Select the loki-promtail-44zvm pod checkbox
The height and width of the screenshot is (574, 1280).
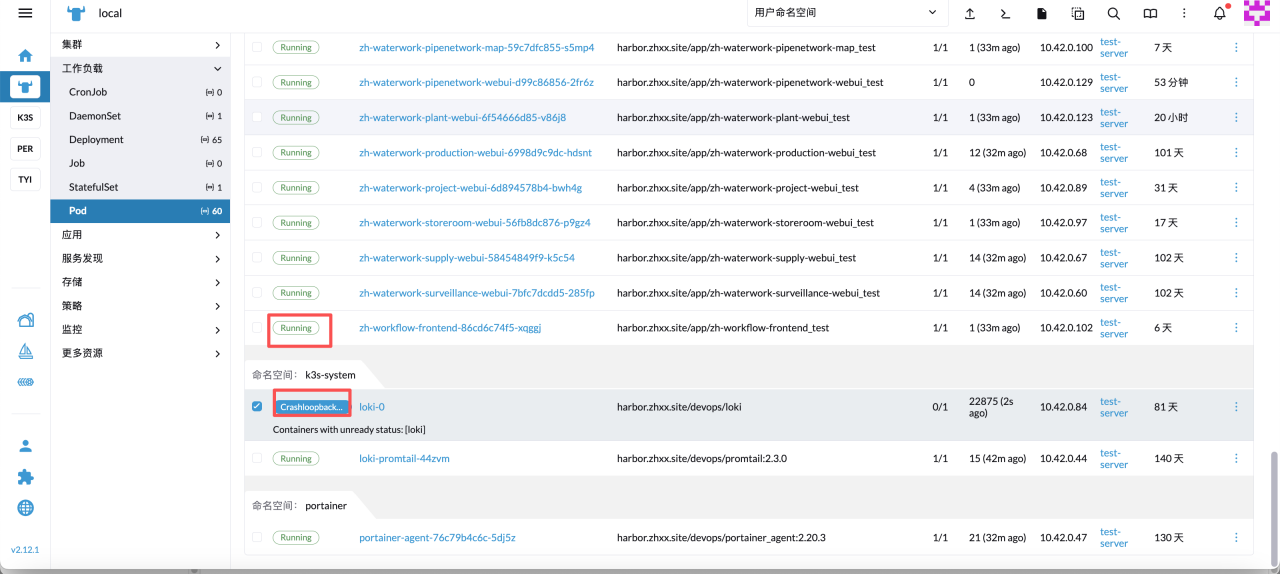point(257,458)
